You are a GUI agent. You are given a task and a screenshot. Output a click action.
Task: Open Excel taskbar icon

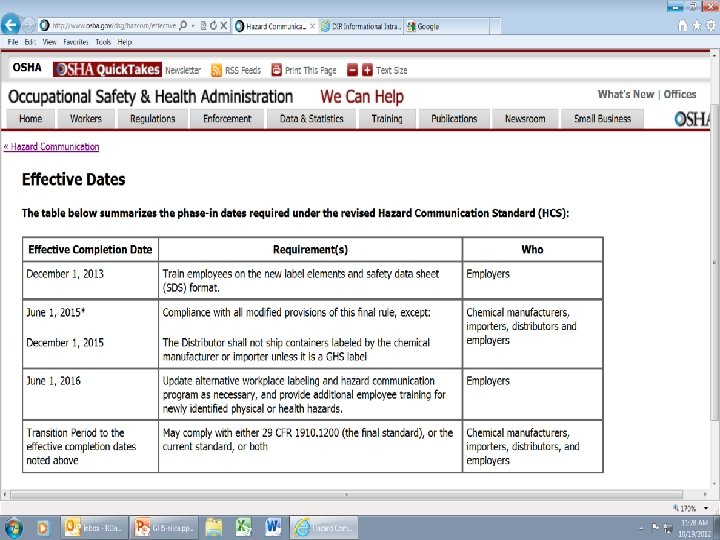tap(243, 528)
